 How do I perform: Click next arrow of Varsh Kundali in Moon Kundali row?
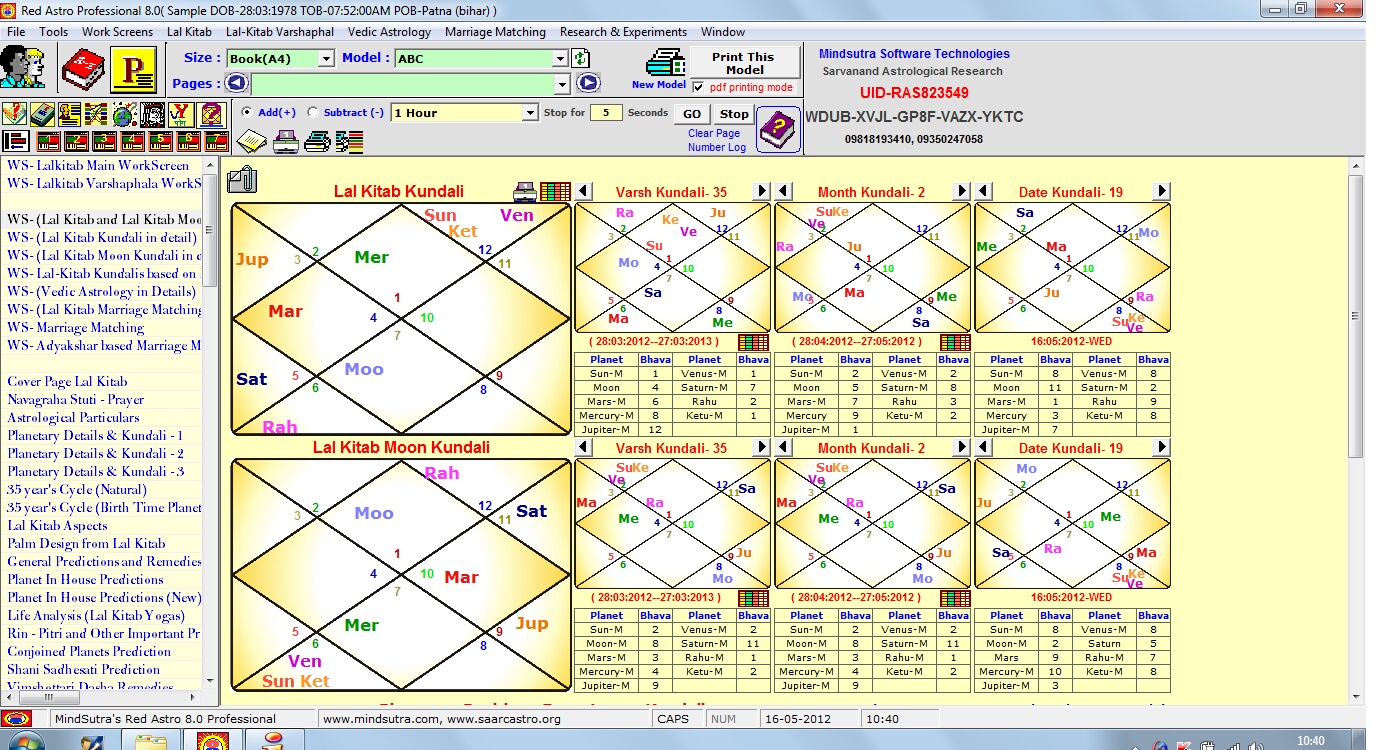(x=762, y=448)
